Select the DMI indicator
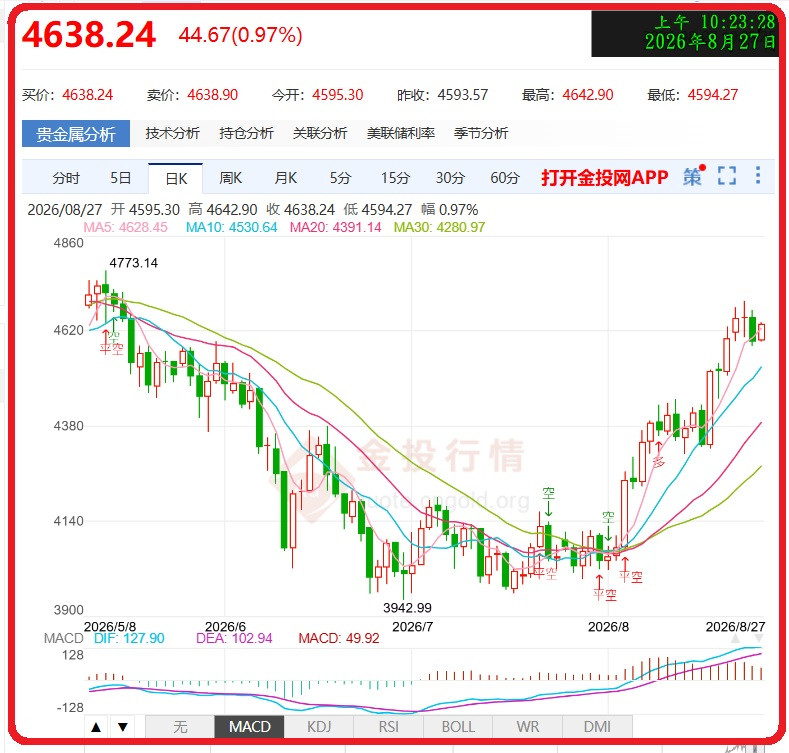Viewport: 789px width, 753px height. 597,727
